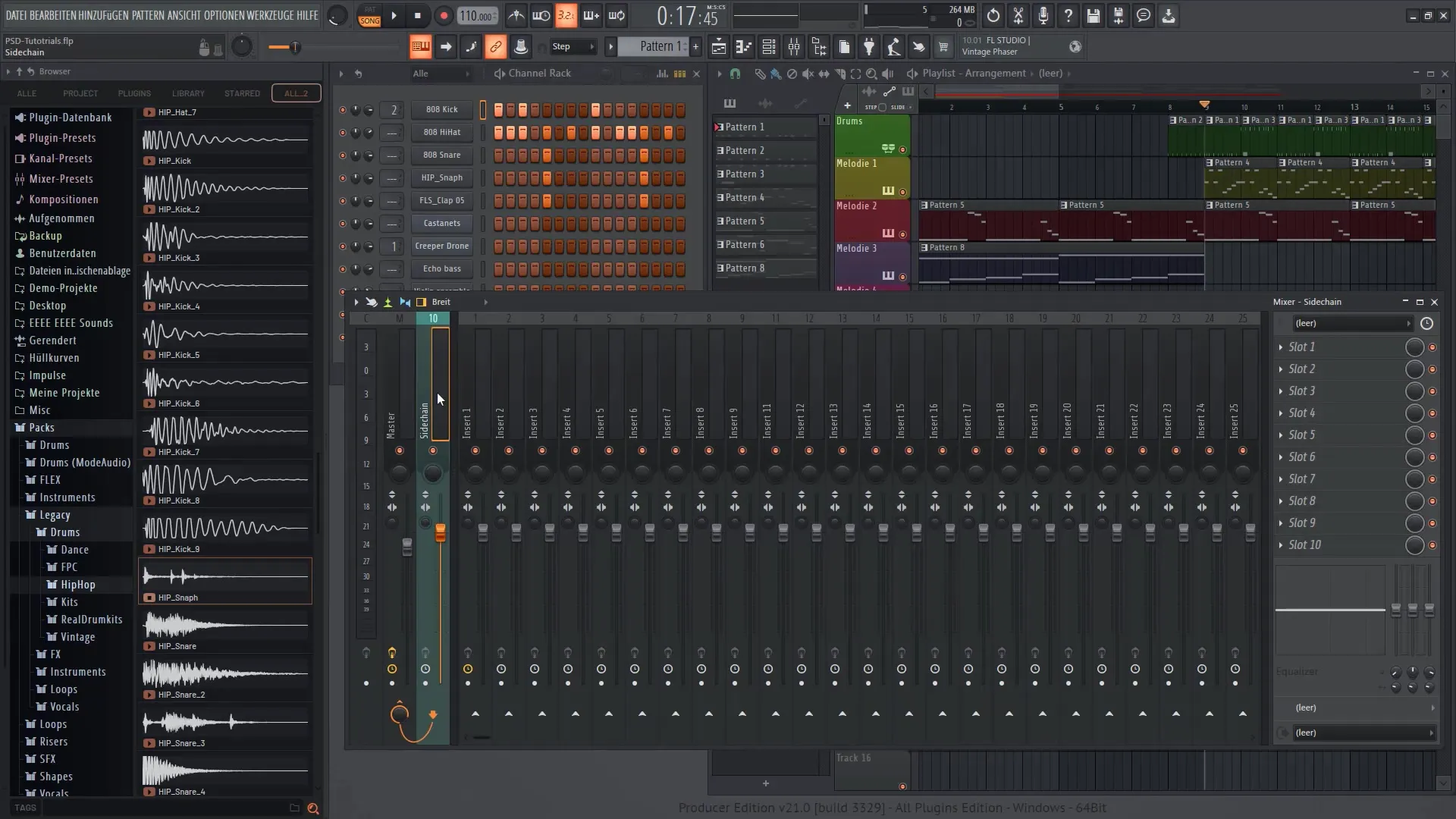This screenshot has height=819, width=1456.
Task: Select the STARRED tab in browser
Action: click(242, 93)
